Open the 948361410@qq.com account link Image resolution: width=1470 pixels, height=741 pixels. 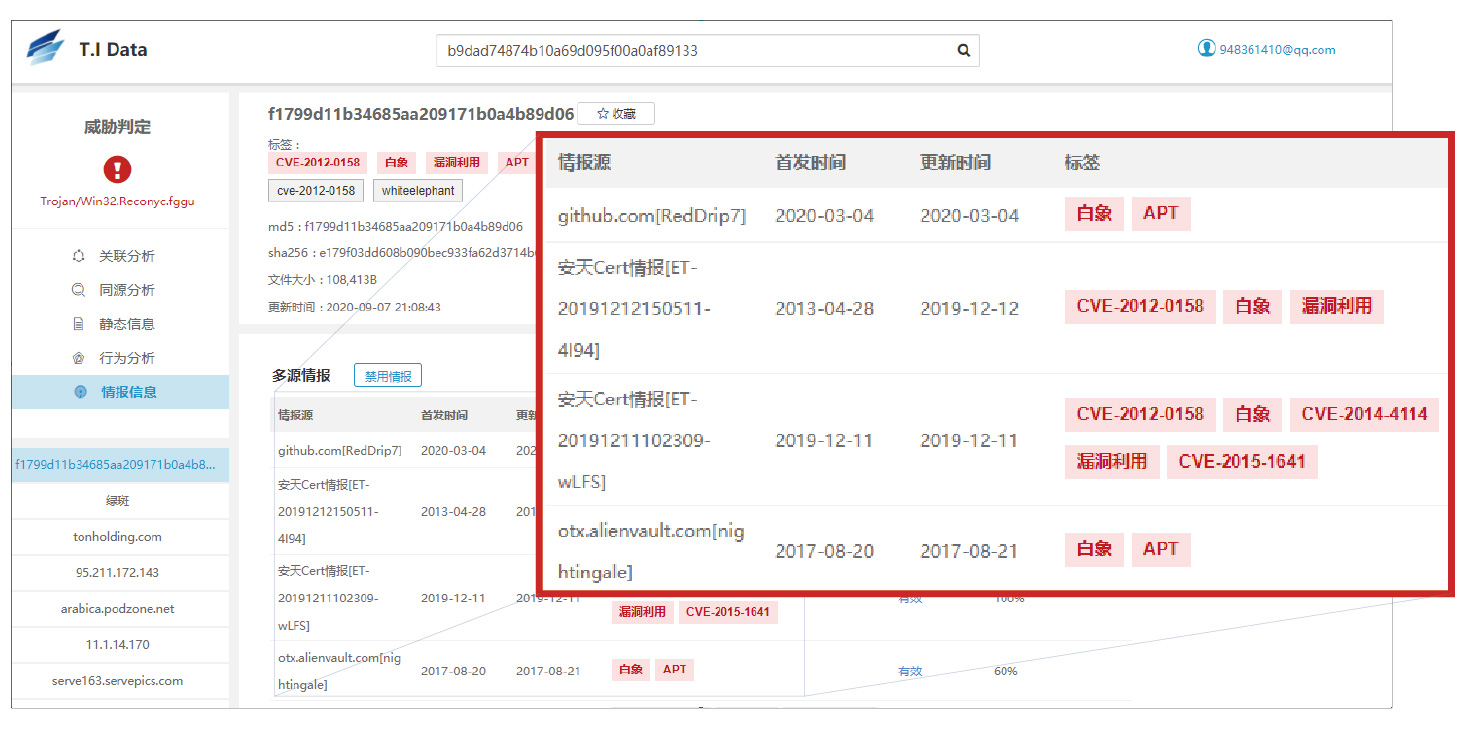tap(1277, 50)
